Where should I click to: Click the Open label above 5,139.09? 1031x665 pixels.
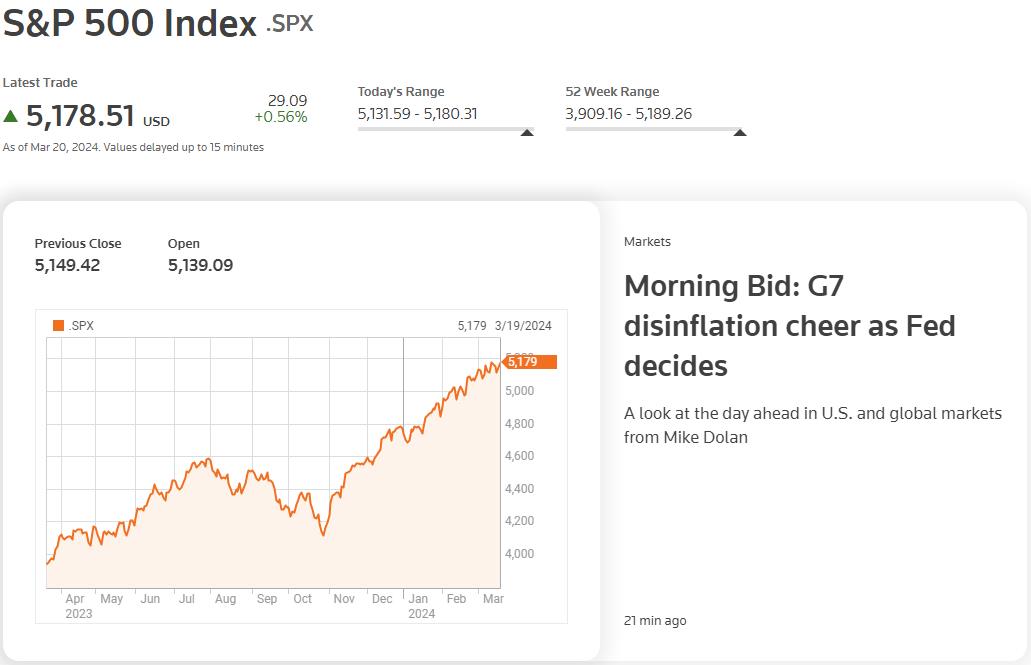pyautogui.click(x=183, y=243)
